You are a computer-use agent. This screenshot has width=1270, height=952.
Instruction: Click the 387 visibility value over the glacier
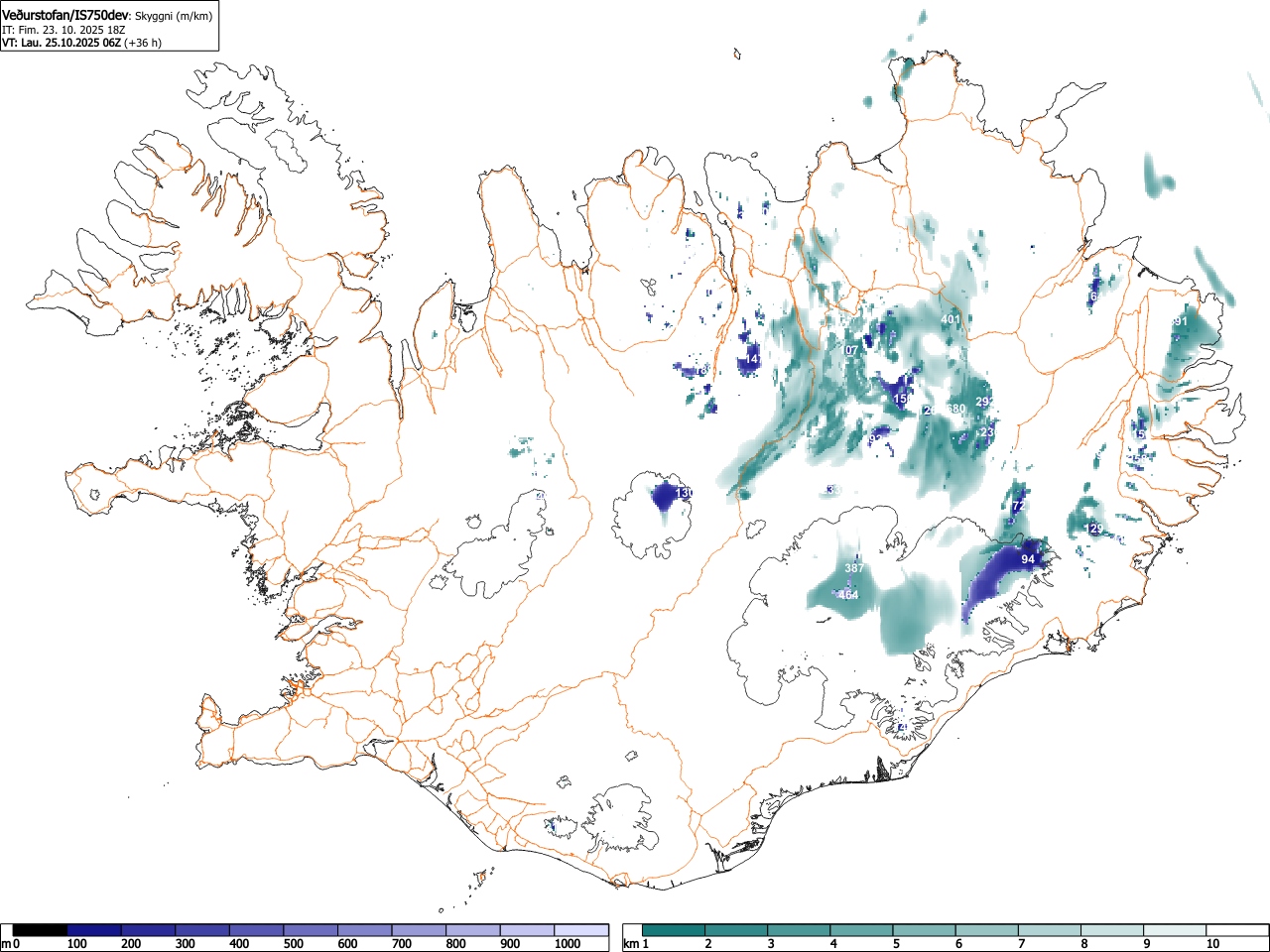click(854, 568)
